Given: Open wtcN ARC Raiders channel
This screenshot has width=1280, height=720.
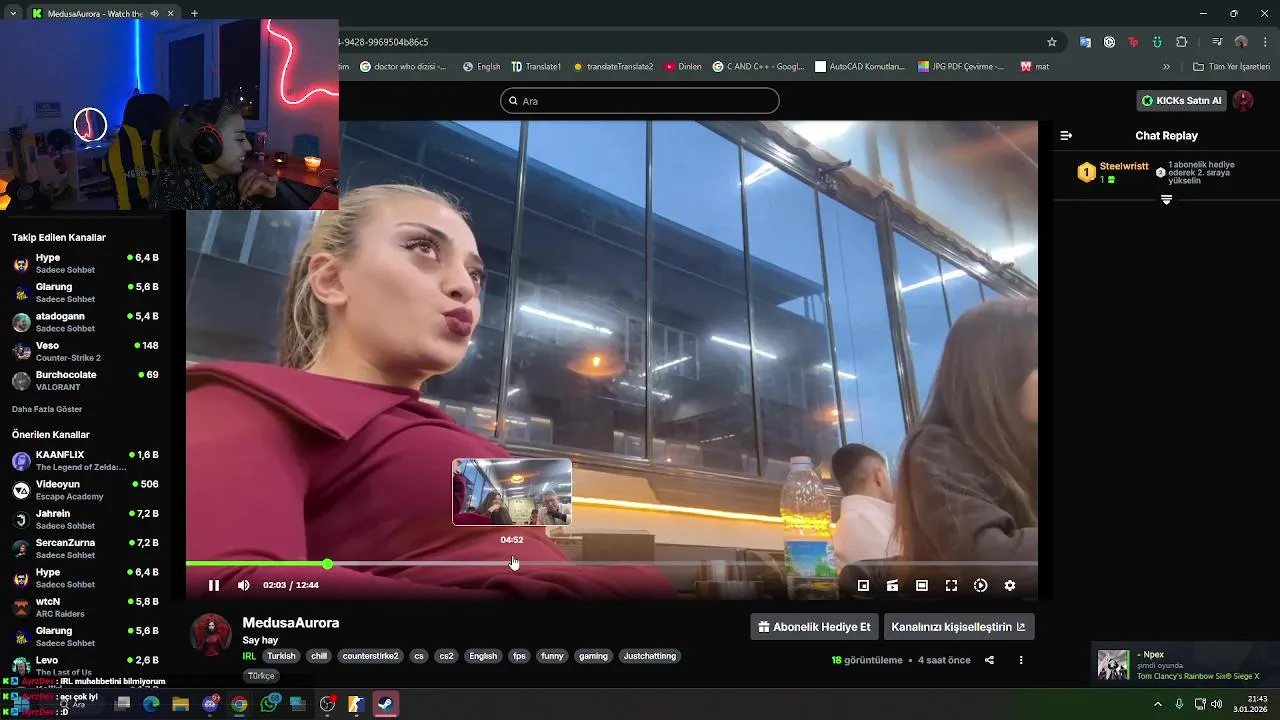Looking at the screenshot, I should click(x=85, y=607).
